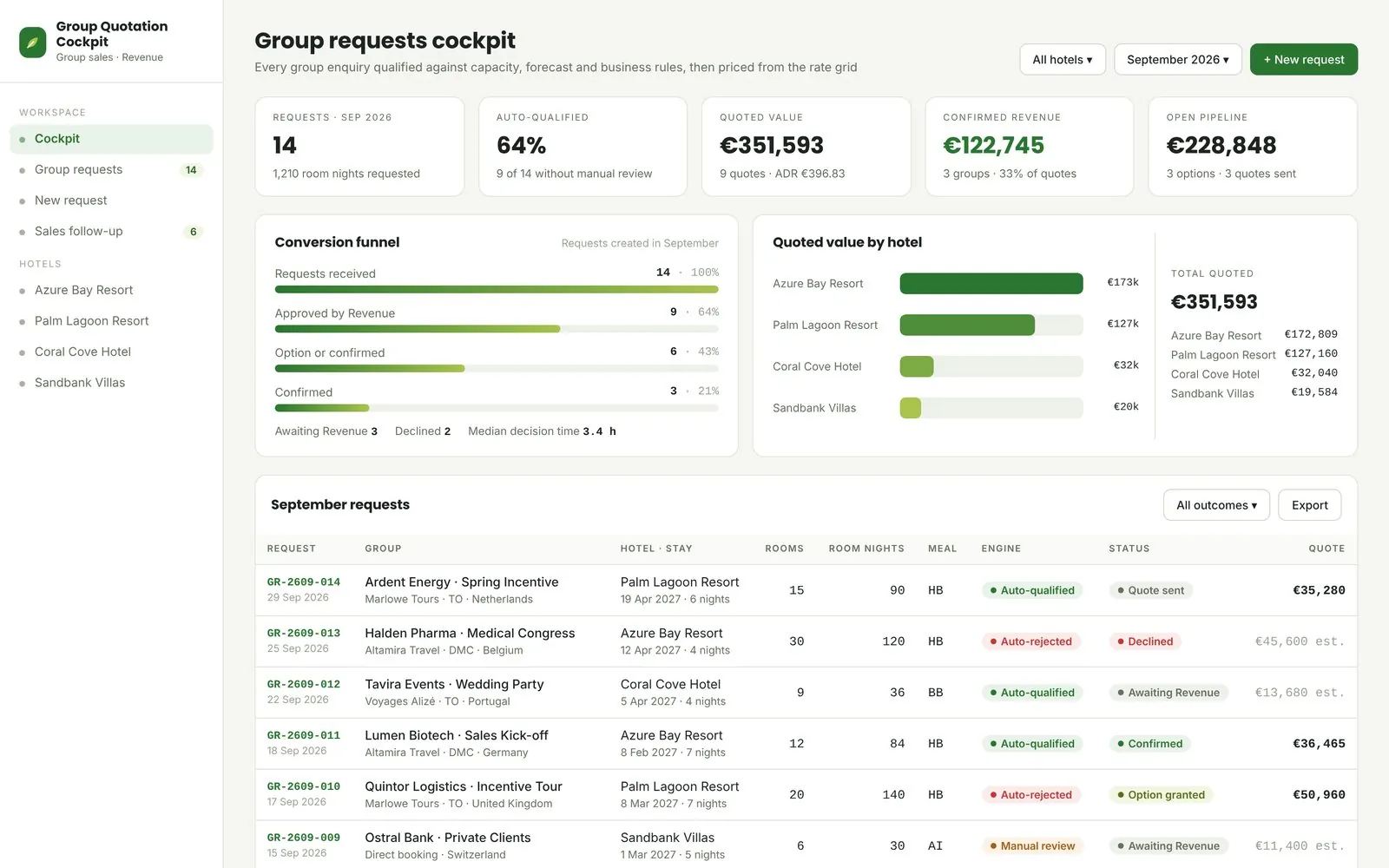1389x868 pixels.
Task: Click the ROOM NIGHTS column header
Action: tap(866, 549)
